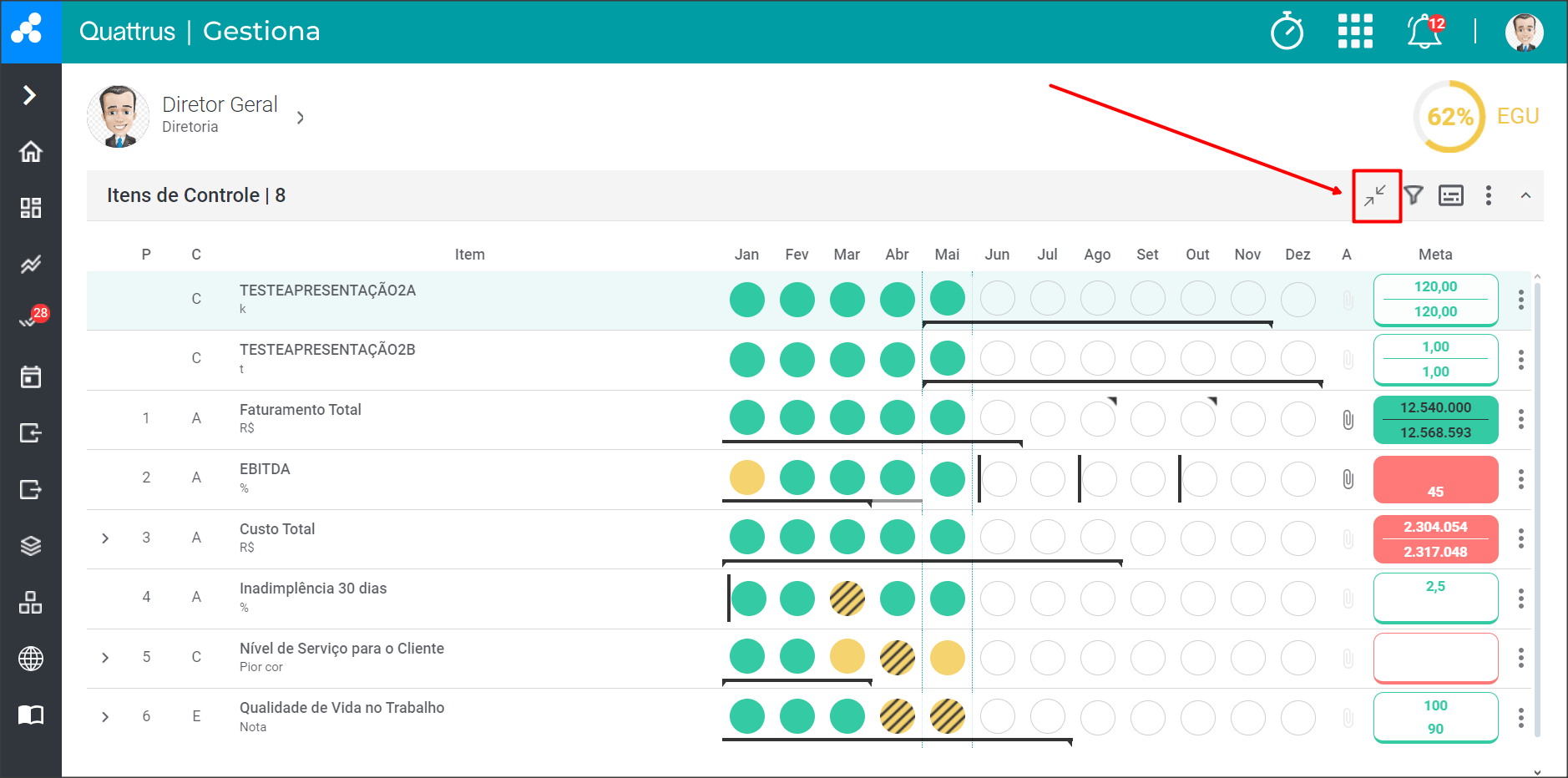The image size is (1568, 778).
Task: Click the Faturamento Total item name
Action: click(300, 410)
